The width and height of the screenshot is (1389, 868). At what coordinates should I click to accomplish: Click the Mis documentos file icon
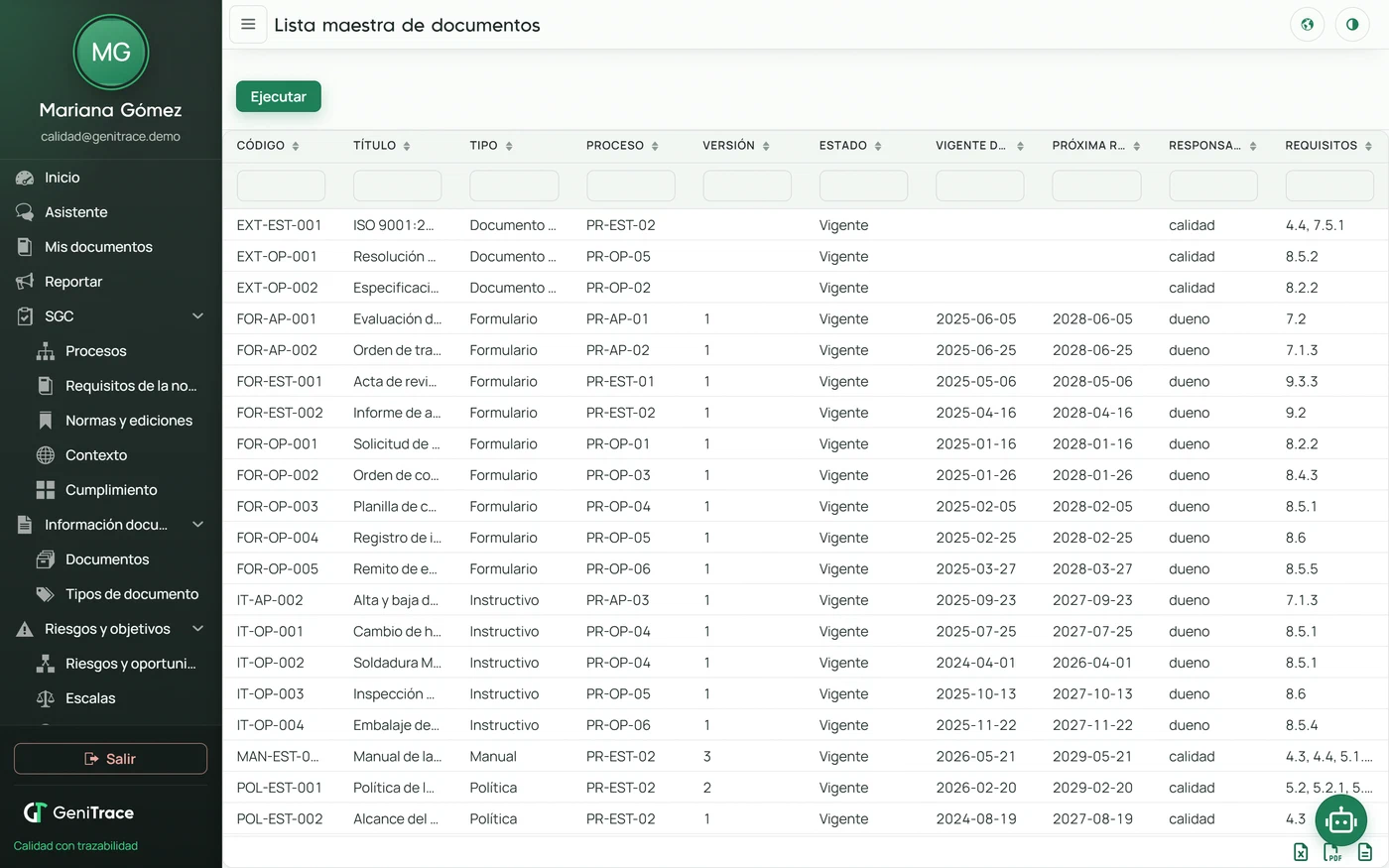click(25, 247)
